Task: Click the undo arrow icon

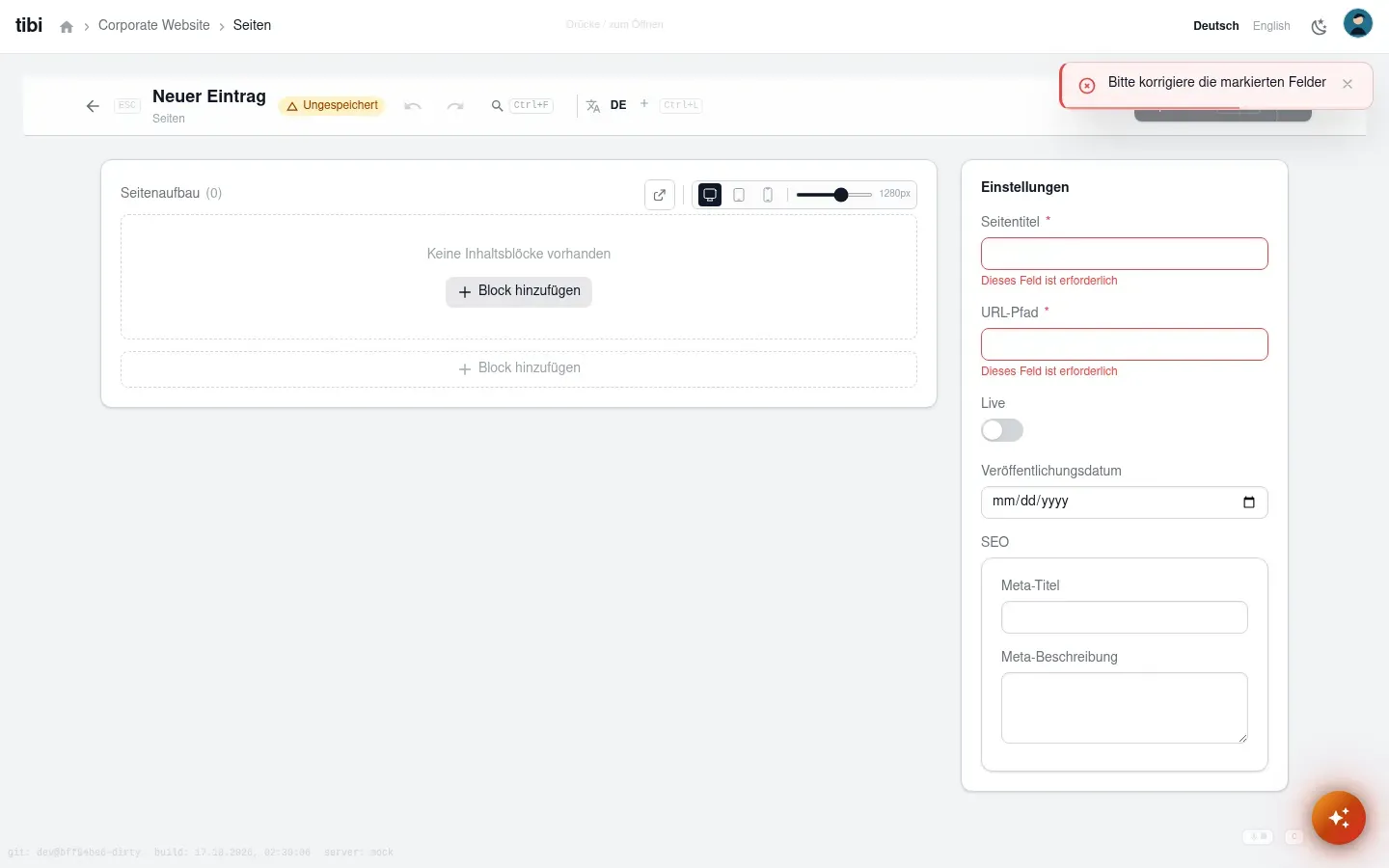Action: [x=413, y=106]
